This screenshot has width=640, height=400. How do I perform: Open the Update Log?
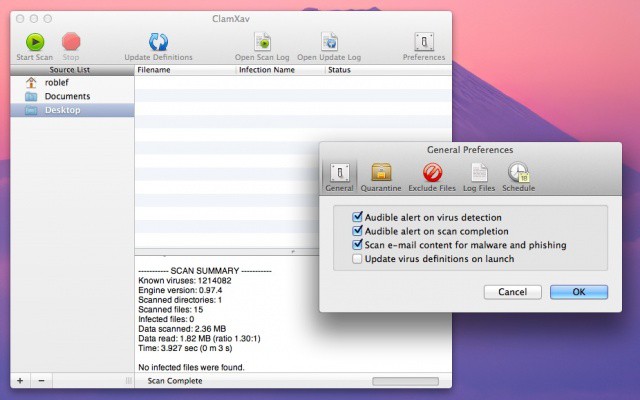(329, 42)
